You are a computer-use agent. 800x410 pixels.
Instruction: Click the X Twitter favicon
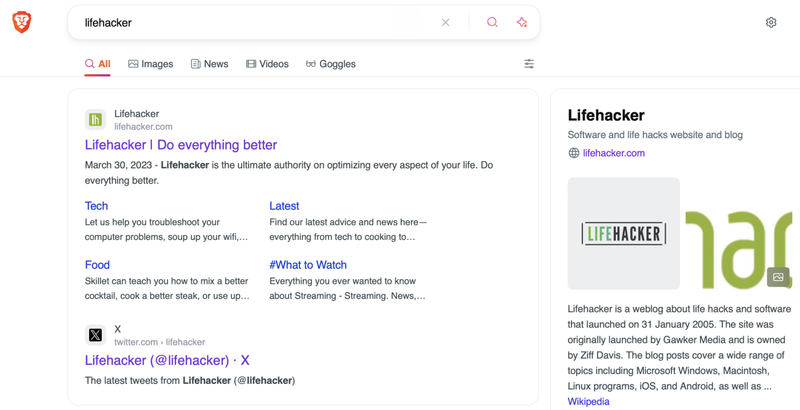coord(95,335)
